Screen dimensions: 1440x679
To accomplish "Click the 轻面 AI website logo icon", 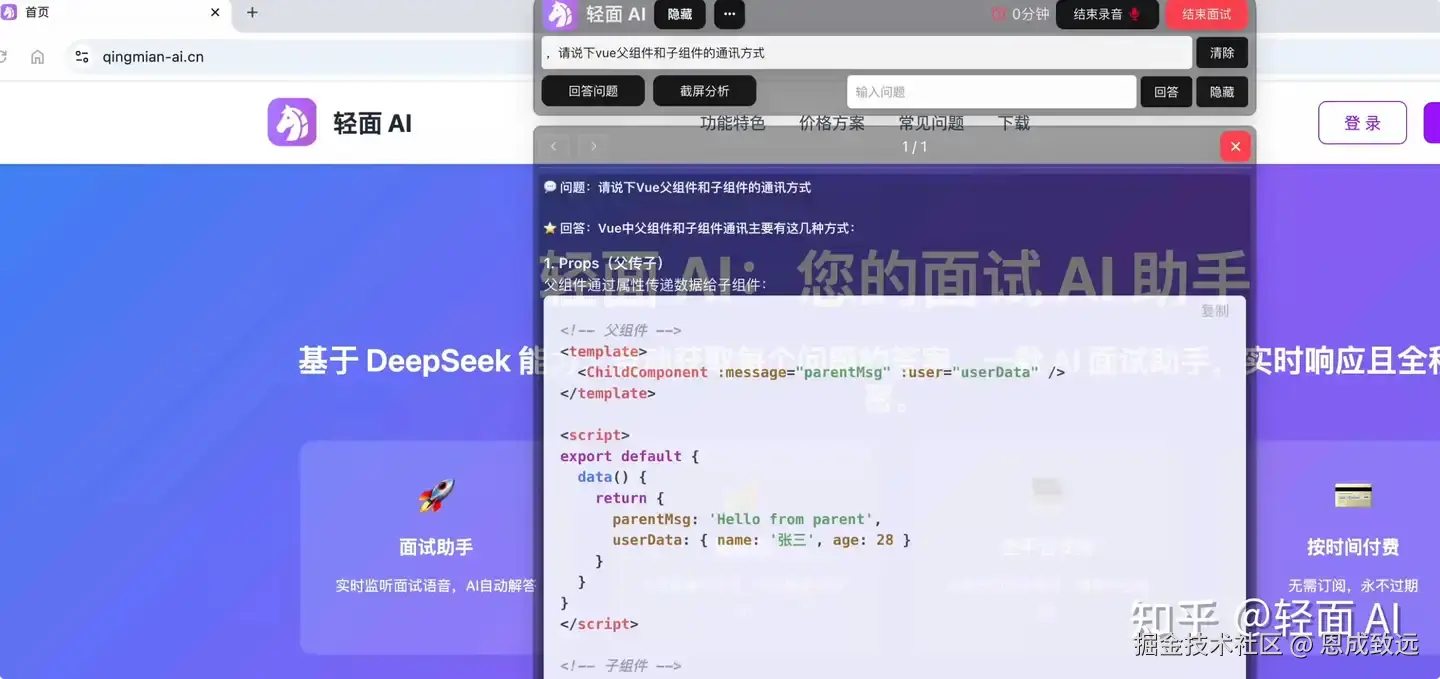I will click(292, 122).
